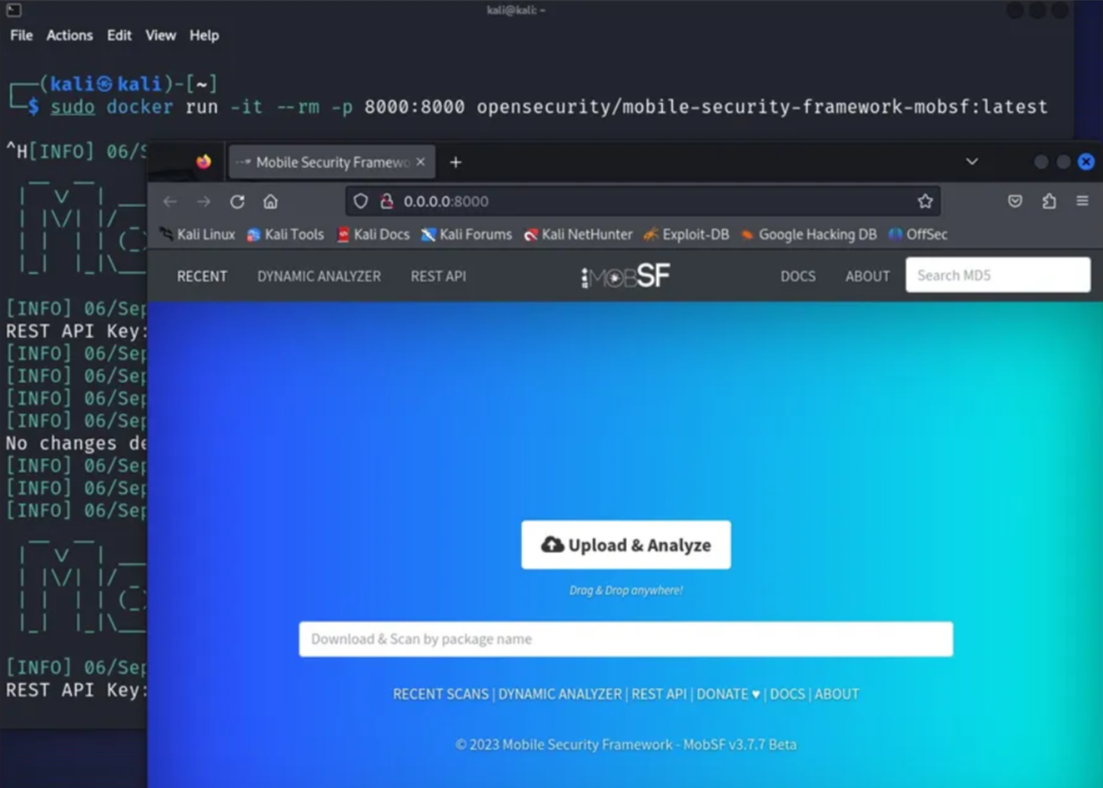1103x788 pixels.
Task: Click the Firefox home icon
Action: 270,201
